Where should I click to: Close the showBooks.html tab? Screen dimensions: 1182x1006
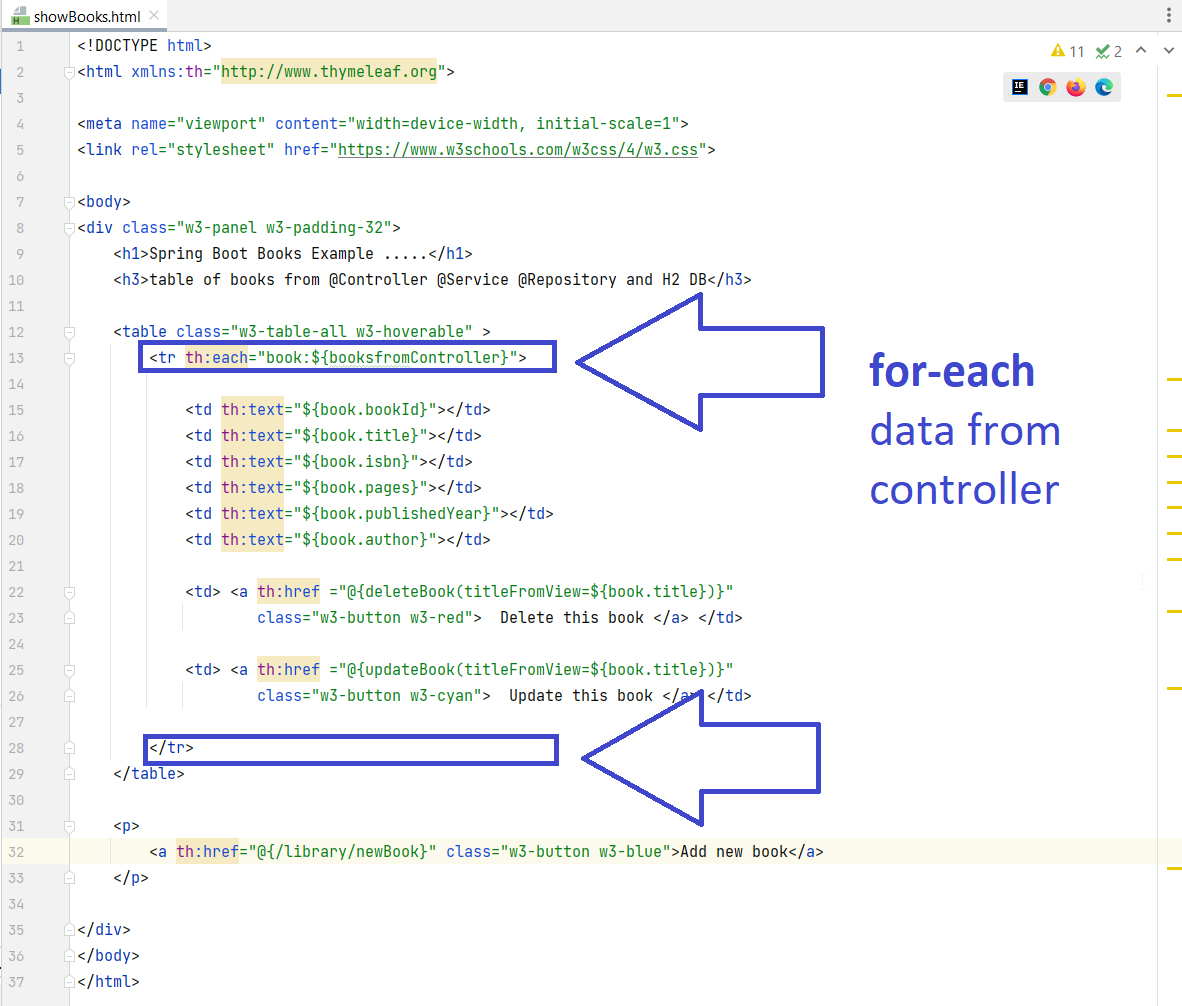point(154,15)
